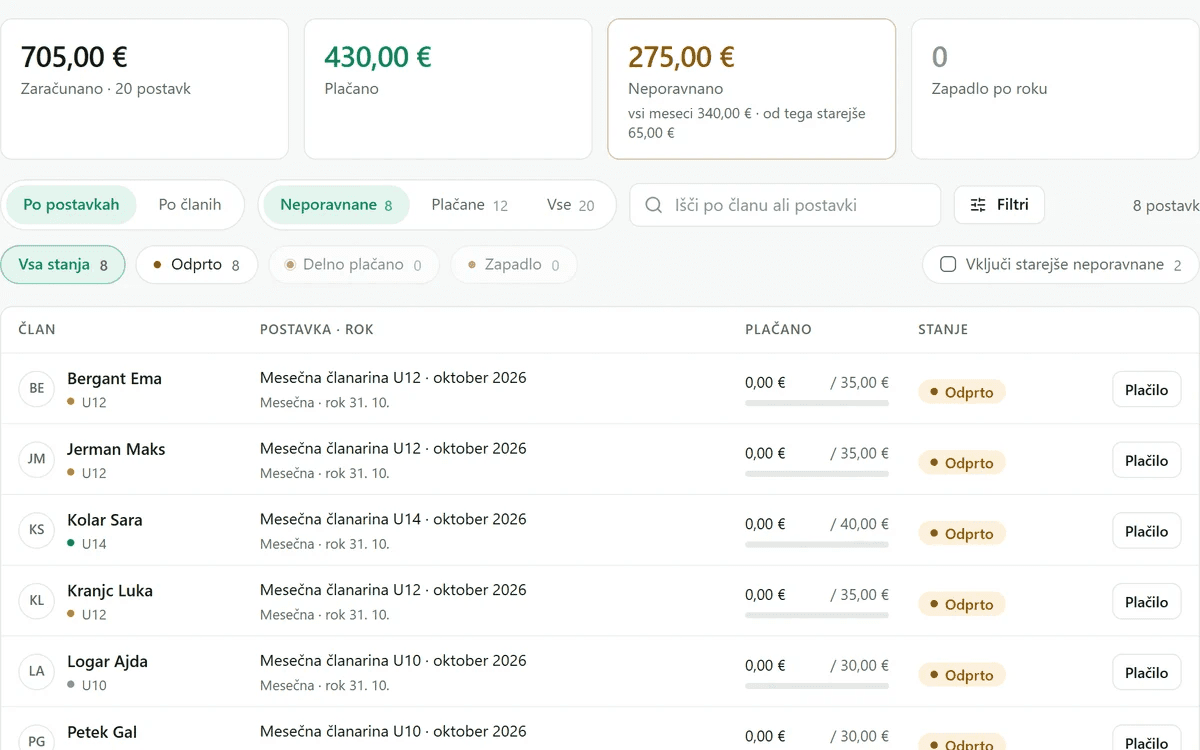Show Neporavnane items tab

(336, 205)
